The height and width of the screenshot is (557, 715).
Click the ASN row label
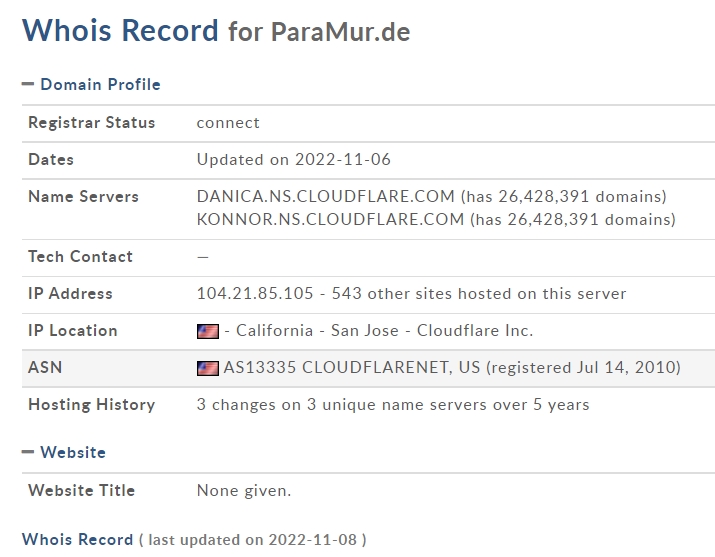click(45, 367)
